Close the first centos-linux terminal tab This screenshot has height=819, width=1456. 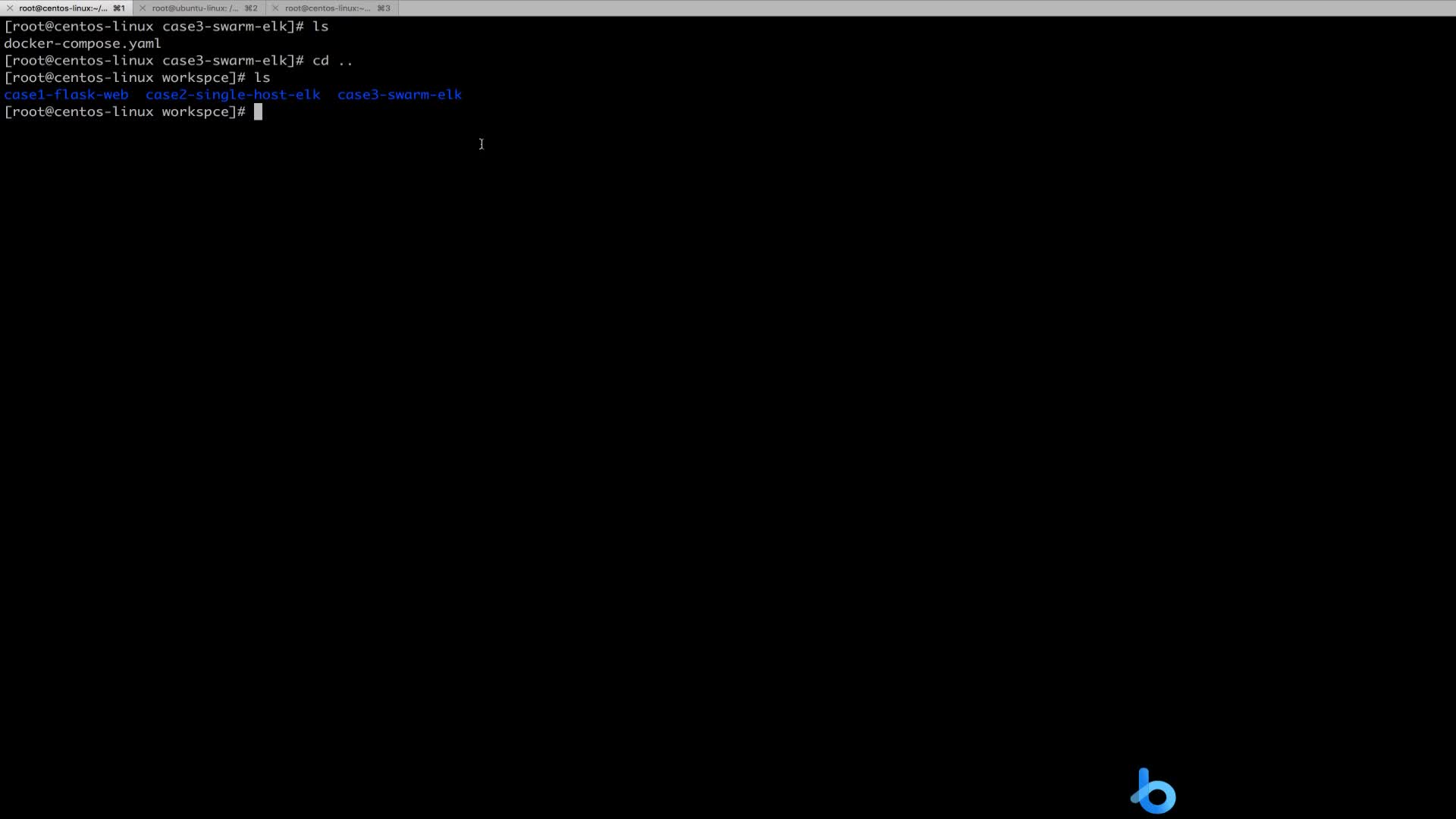point(10,8)
